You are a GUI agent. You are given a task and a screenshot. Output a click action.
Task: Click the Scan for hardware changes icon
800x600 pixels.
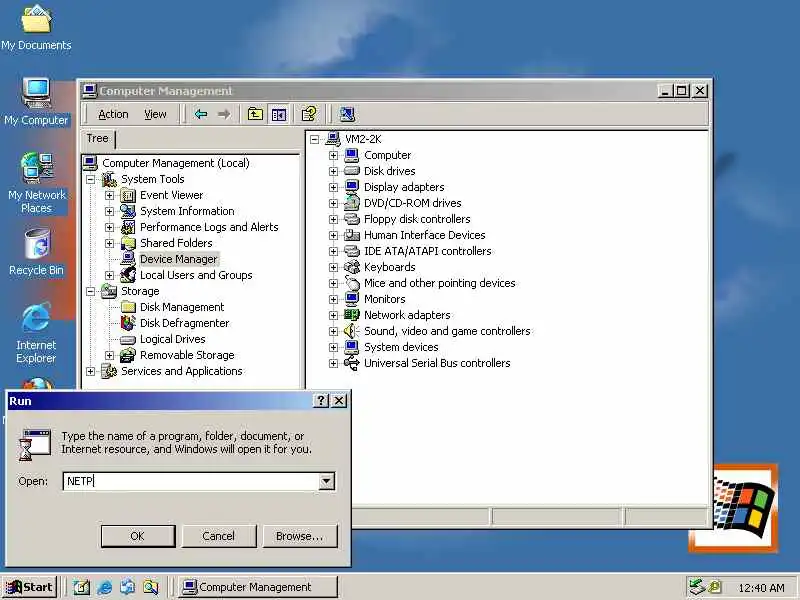347,114
